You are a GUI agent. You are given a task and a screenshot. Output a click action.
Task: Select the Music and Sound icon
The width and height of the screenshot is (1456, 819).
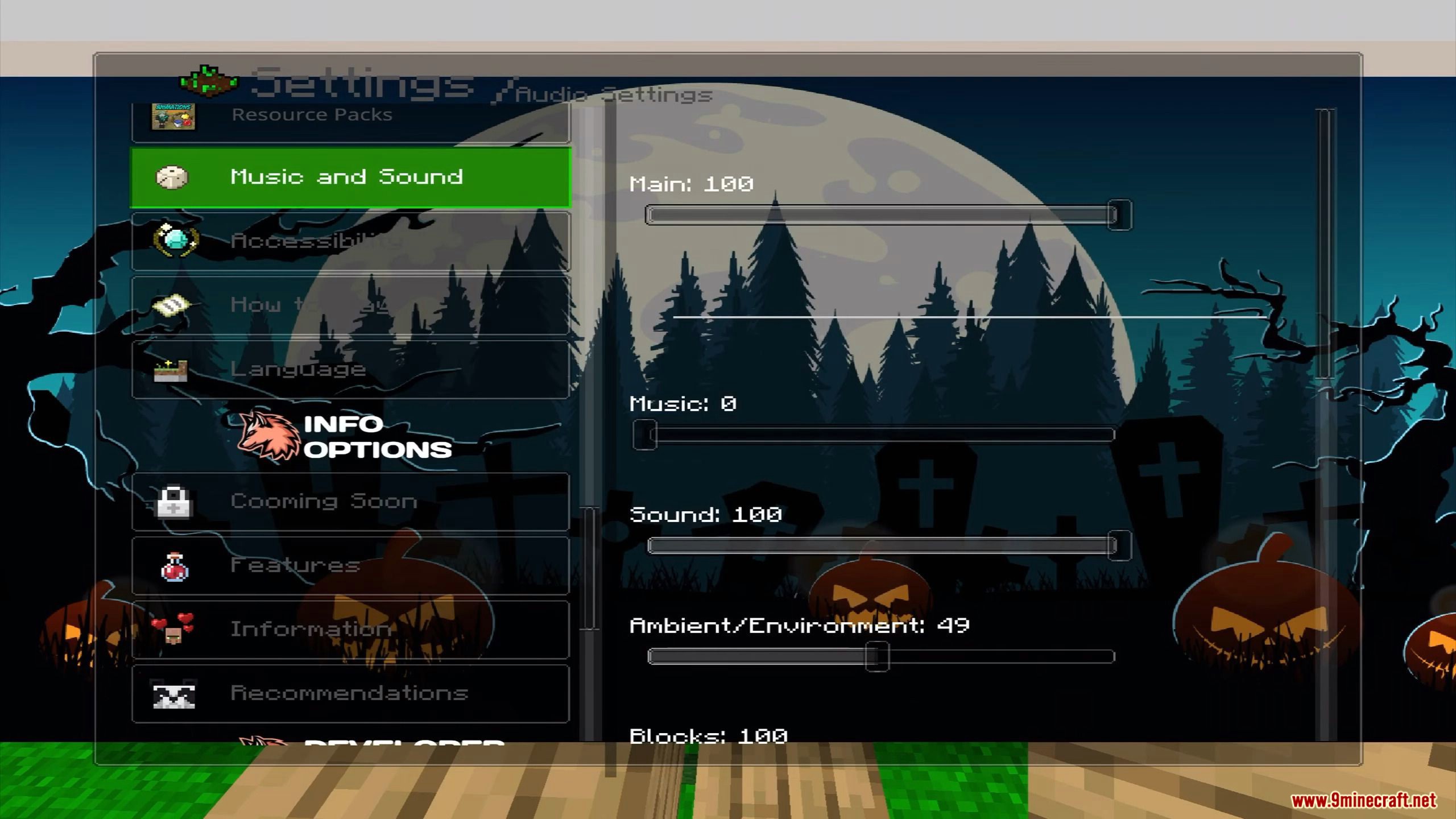coord(172,176)
